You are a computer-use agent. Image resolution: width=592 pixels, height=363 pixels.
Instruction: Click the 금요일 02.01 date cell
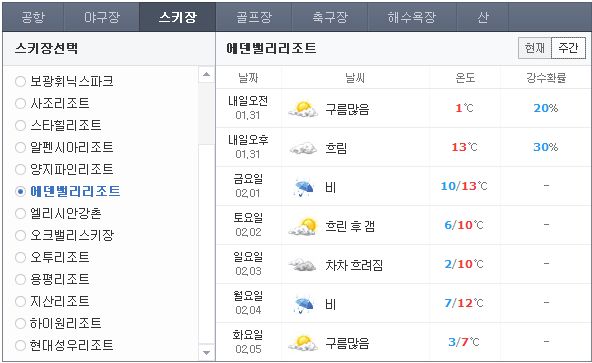click(x=248, y=186)
